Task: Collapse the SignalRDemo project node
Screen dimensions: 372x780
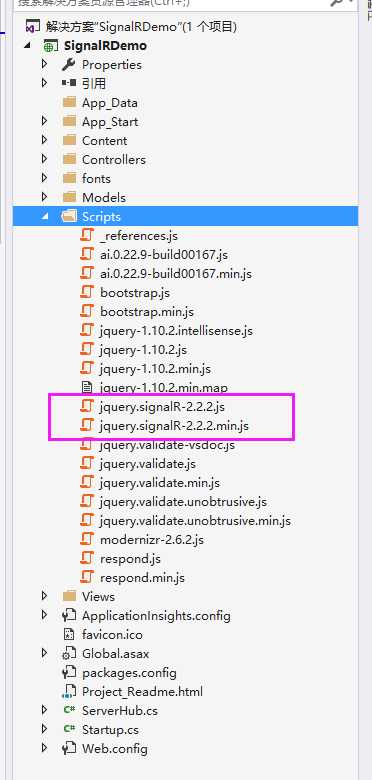Action: pyautogui.click(x=27, y=46)
